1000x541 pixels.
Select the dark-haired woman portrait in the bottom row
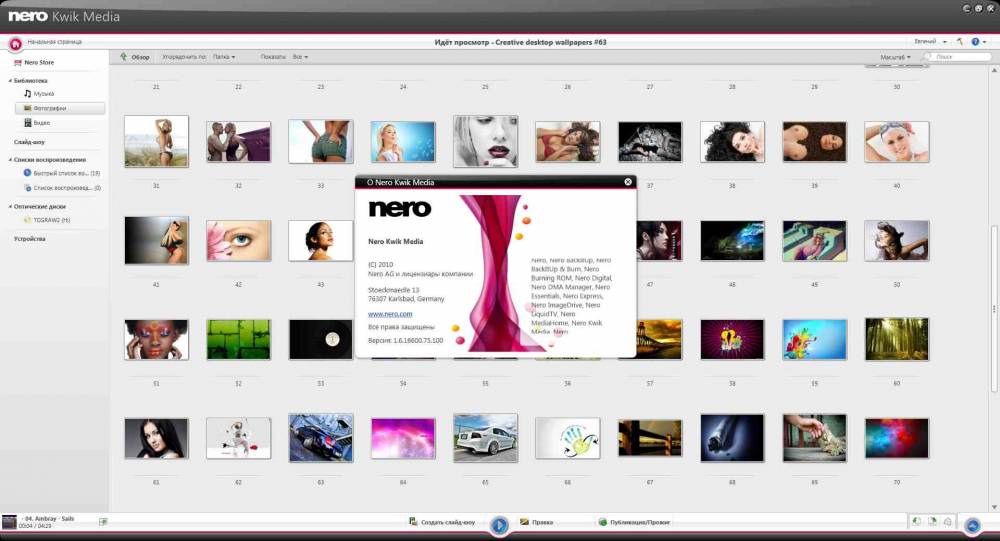pyautogui.click(x=156, y=438)
